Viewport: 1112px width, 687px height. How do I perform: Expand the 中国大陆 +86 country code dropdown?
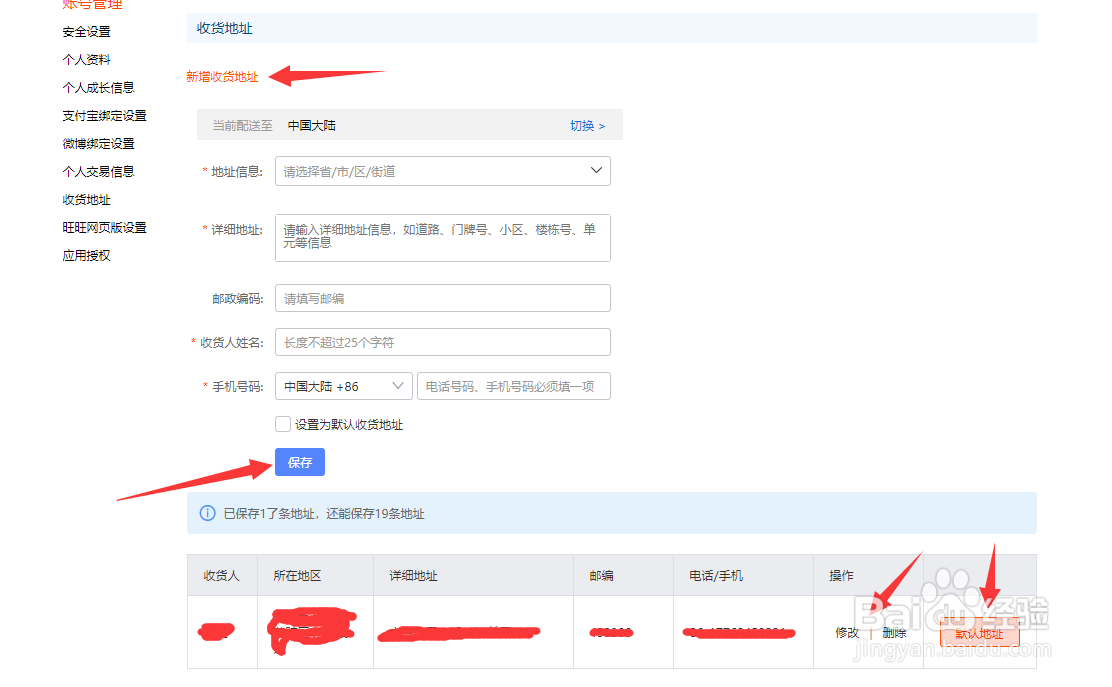(x=343, y=385)
